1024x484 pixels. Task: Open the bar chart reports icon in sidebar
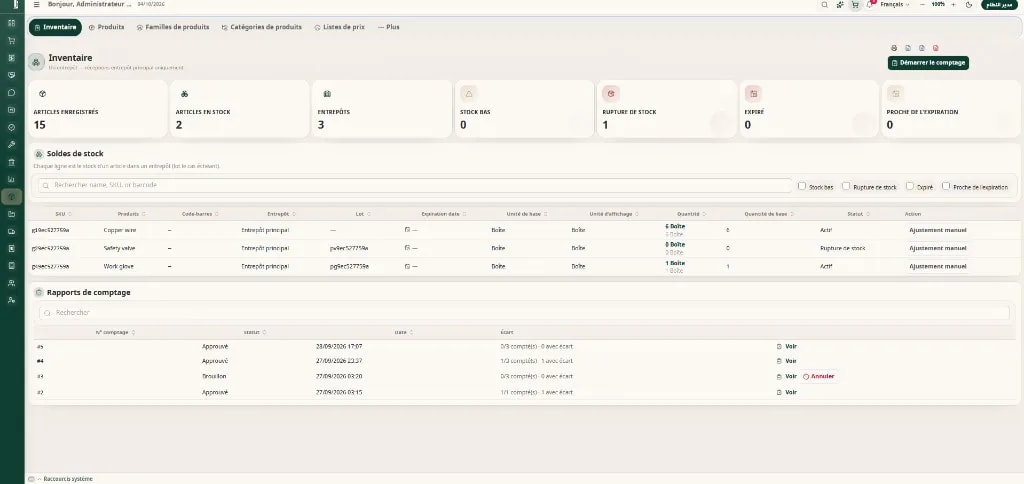click(11, 179)
